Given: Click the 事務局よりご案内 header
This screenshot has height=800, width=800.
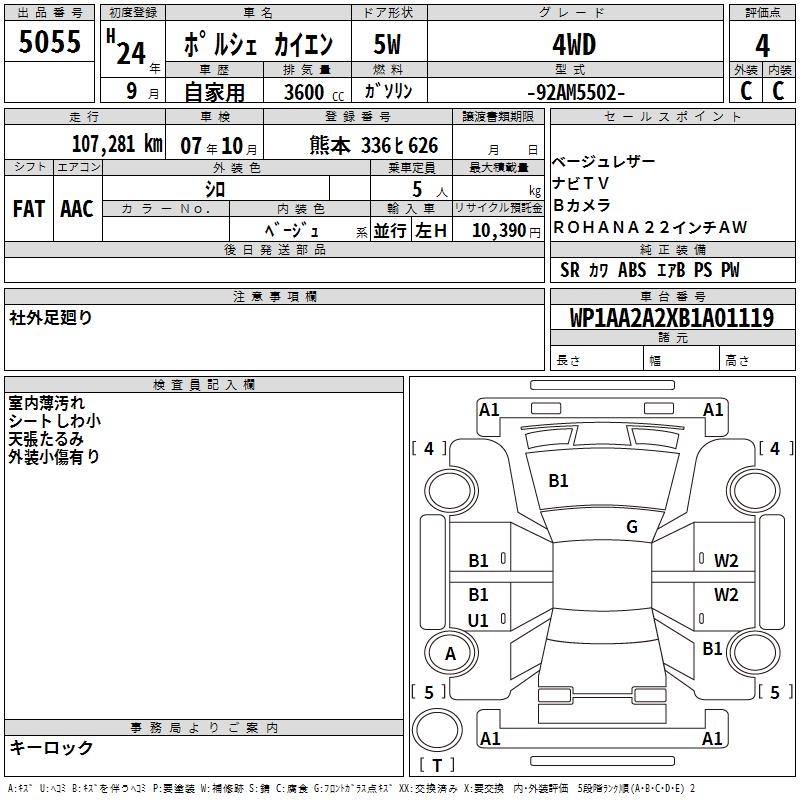Looking at the screenshot, I should tap(204, 728).
